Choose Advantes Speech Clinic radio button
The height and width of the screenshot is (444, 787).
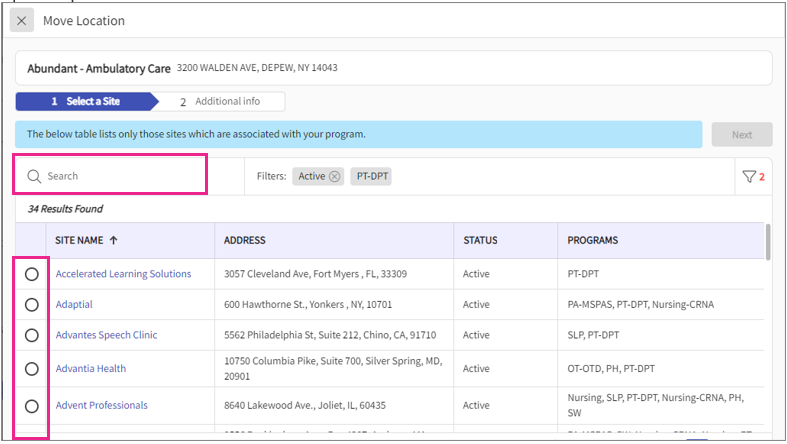pyautogui.click(x=32, y=335)
